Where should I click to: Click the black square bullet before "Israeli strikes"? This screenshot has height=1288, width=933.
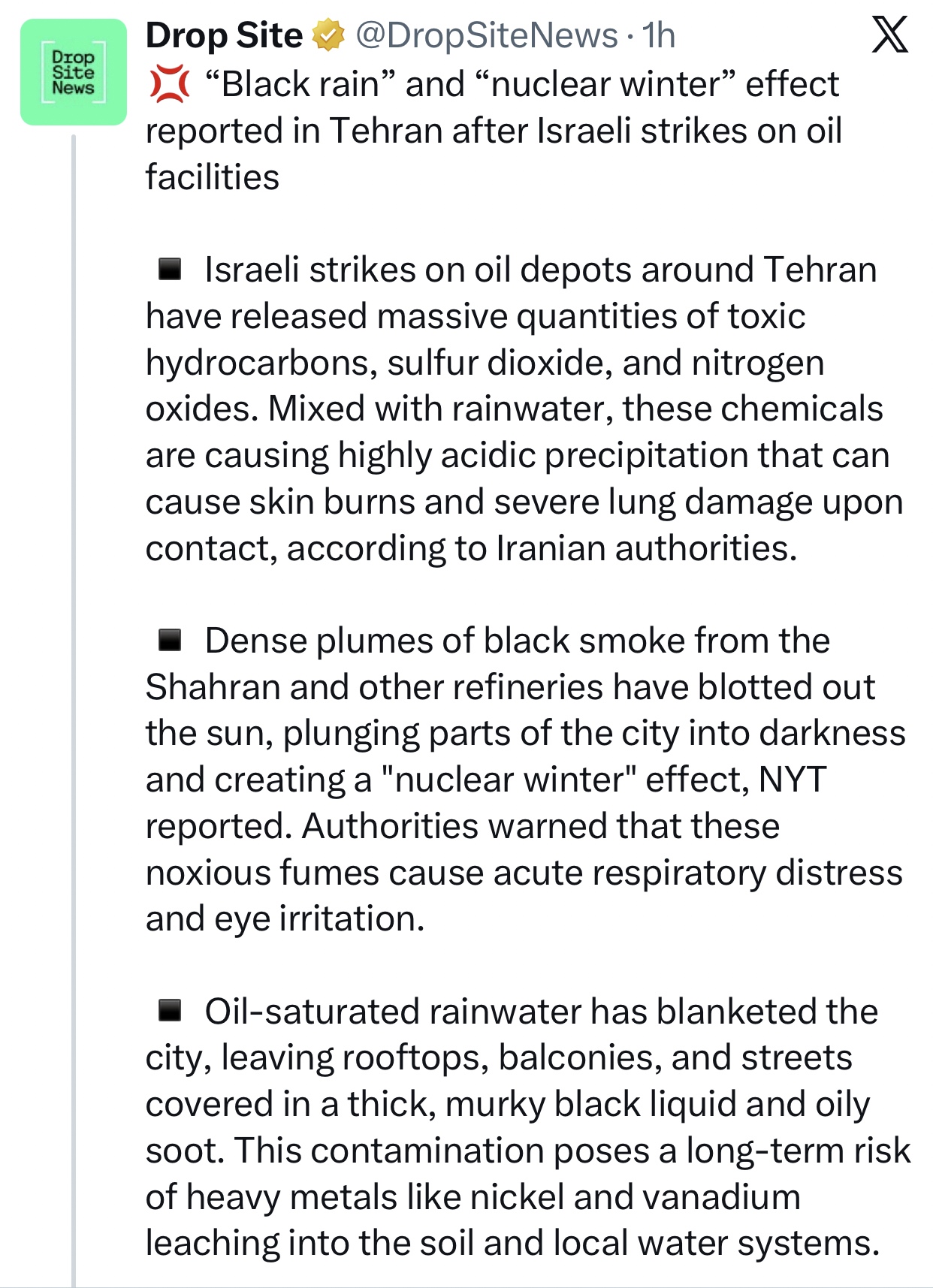point(171,269)
